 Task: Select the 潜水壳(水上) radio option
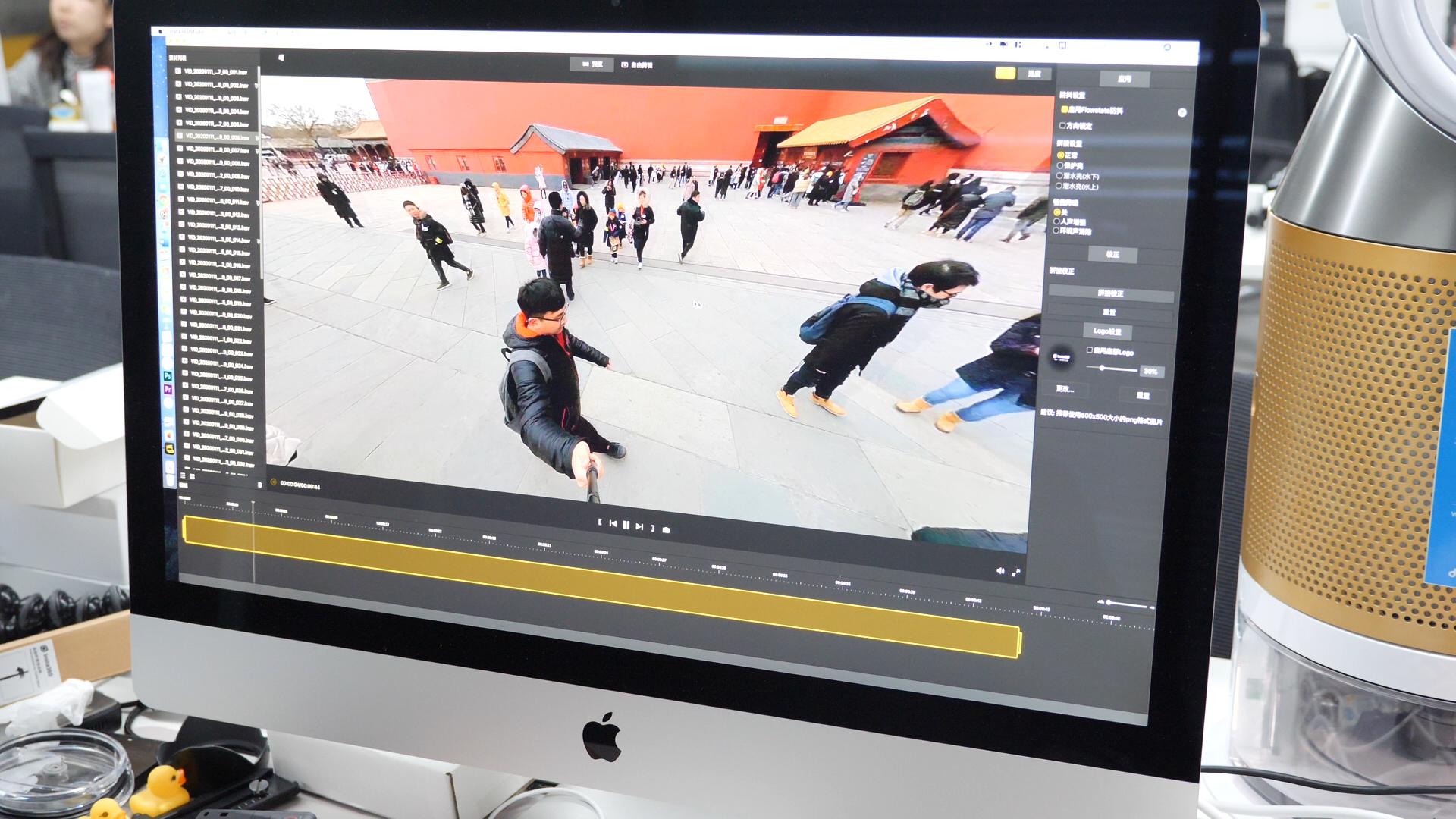click(1059, 186)
